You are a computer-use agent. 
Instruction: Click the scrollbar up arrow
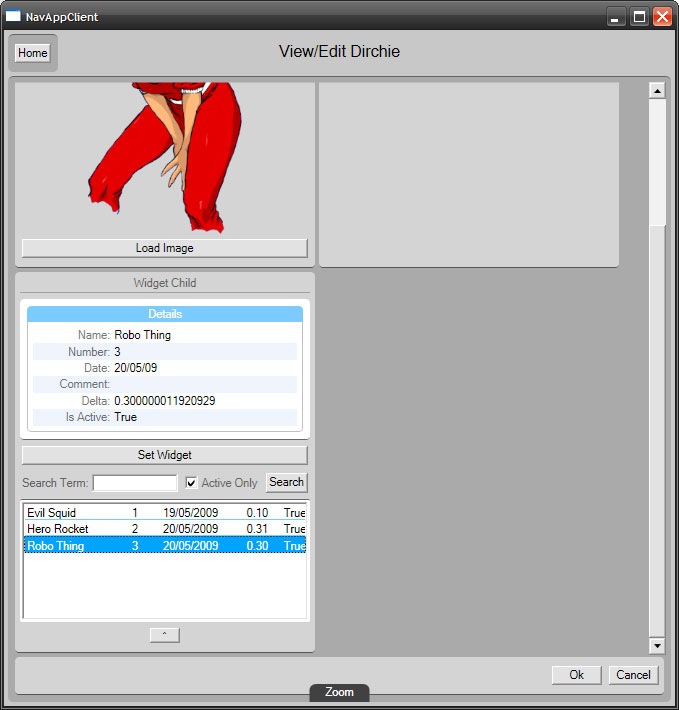point(657,91)
